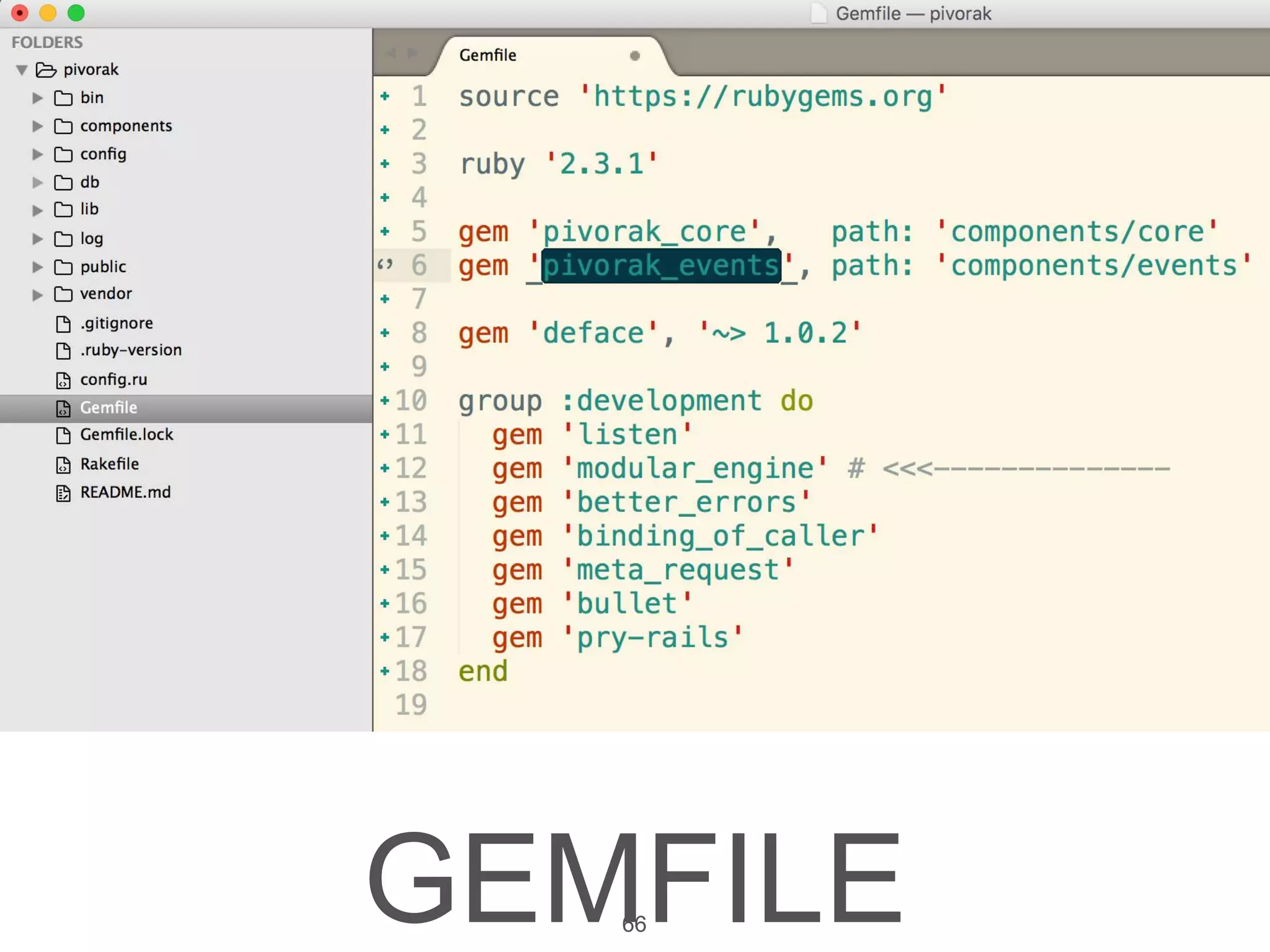
Task: Close the Gemfile tab via unsaved dot
Action: point(634,56)
